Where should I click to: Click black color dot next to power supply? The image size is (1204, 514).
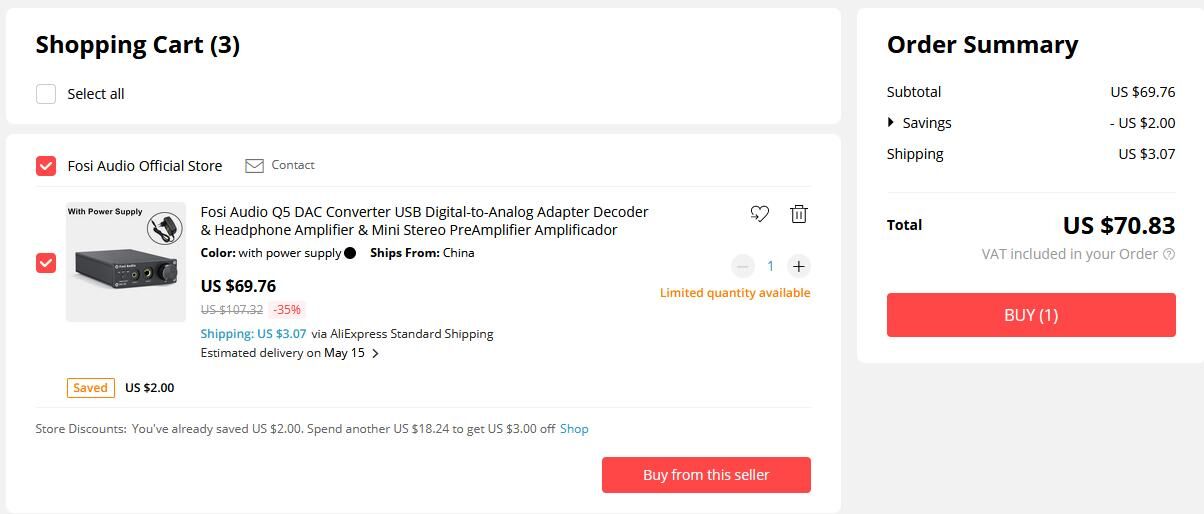[x=350, y=253]
